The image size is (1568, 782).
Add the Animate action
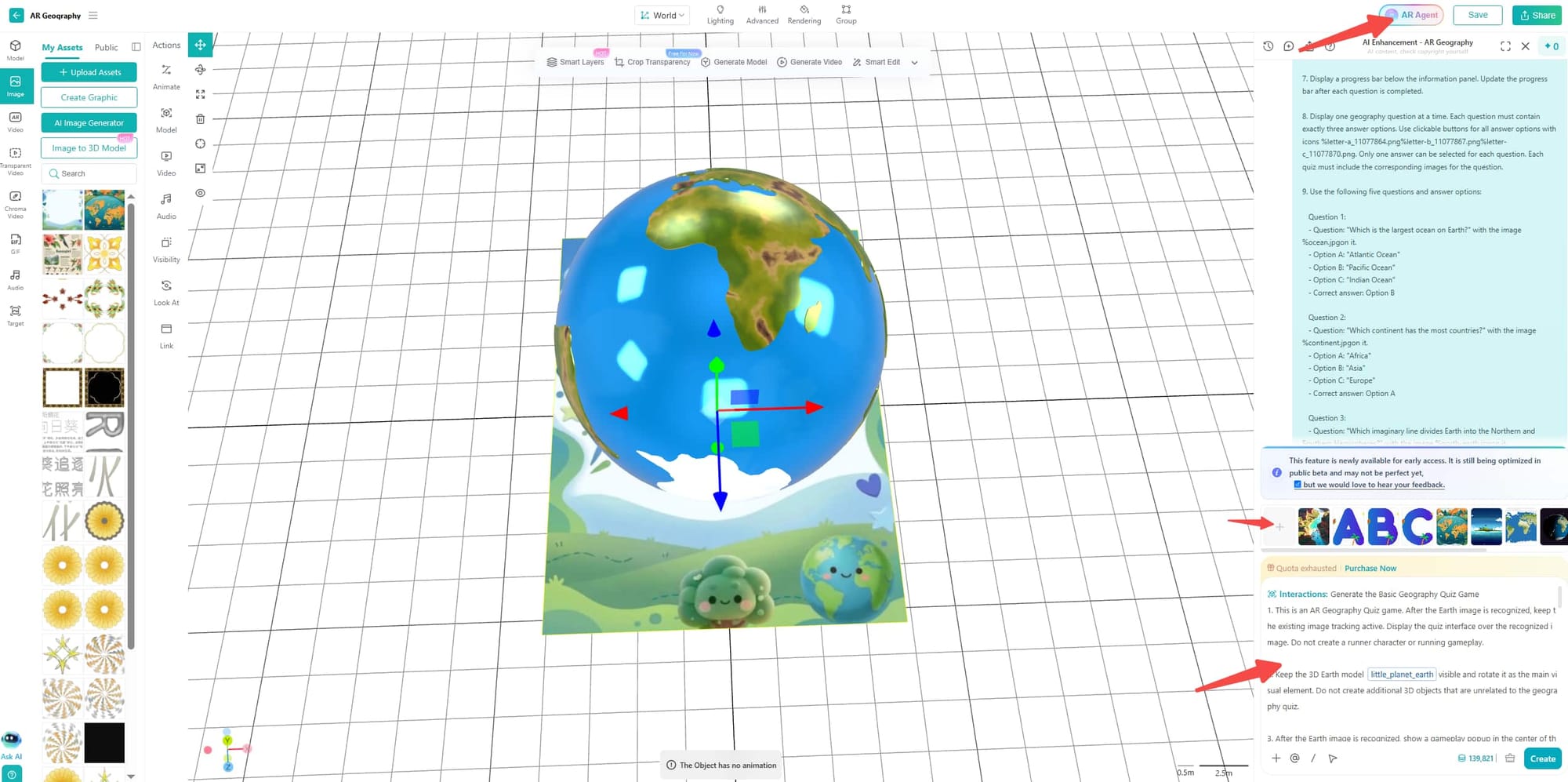(x=166, y=76)
